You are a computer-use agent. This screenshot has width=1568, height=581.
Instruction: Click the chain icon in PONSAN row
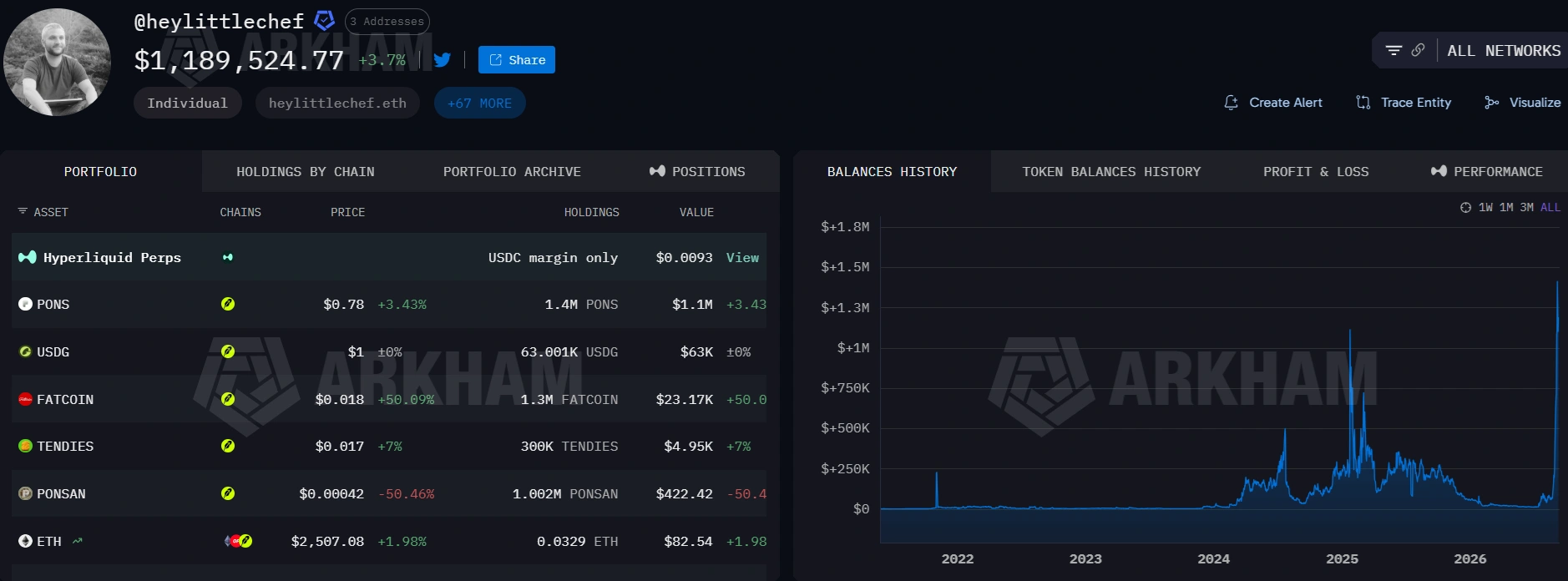tap(228, 493)
